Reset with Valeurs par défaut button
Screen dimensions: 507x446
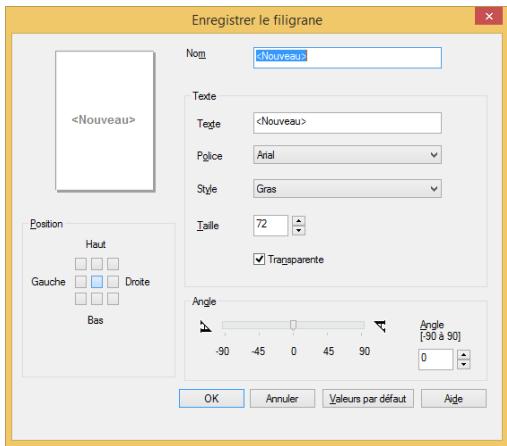pos(368,398)
